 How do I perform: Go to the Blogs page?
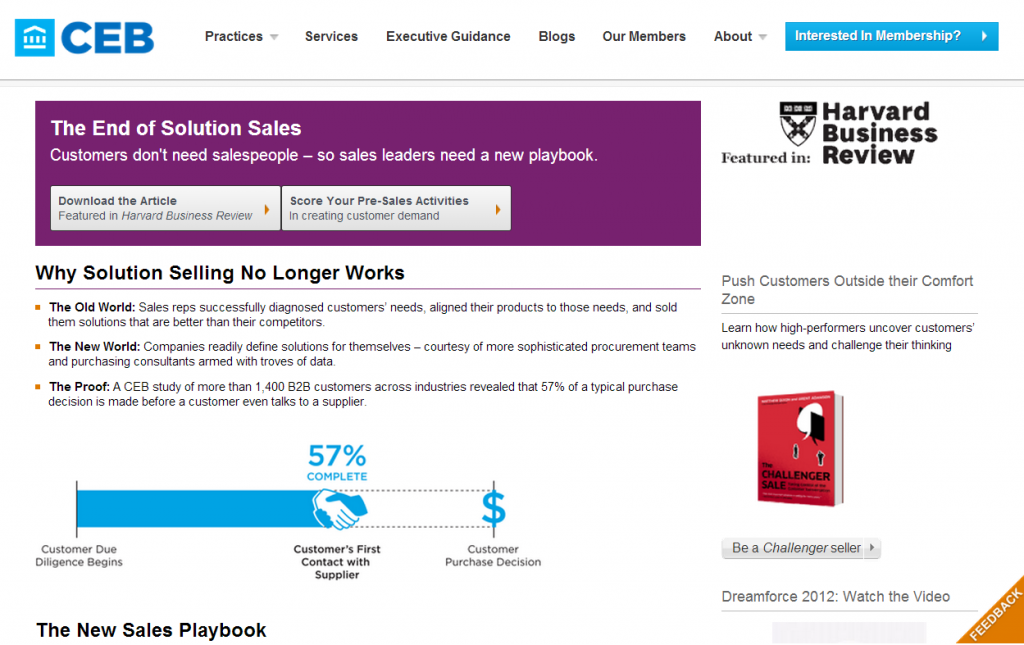(x=556, y=37)
